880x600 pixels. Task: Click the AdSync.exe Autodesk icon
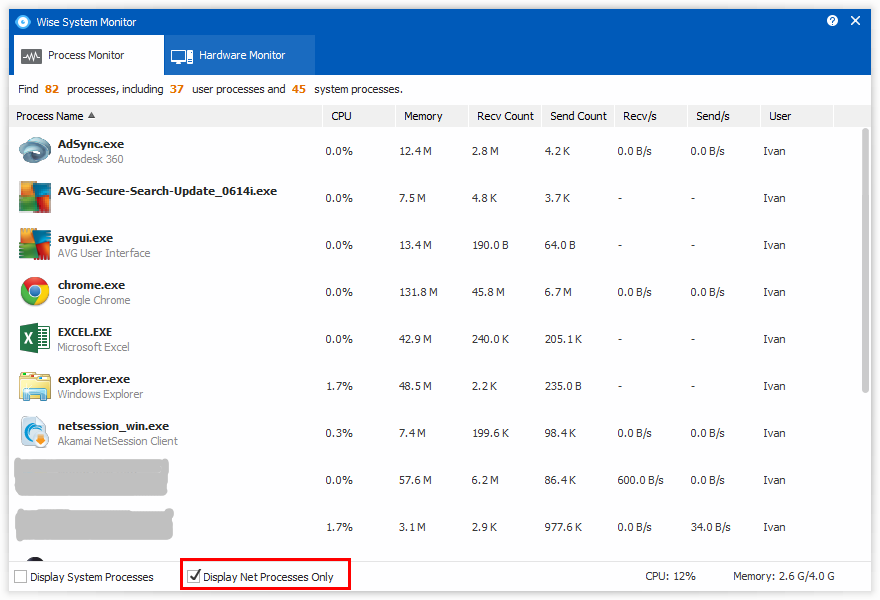tap(35, 151)
